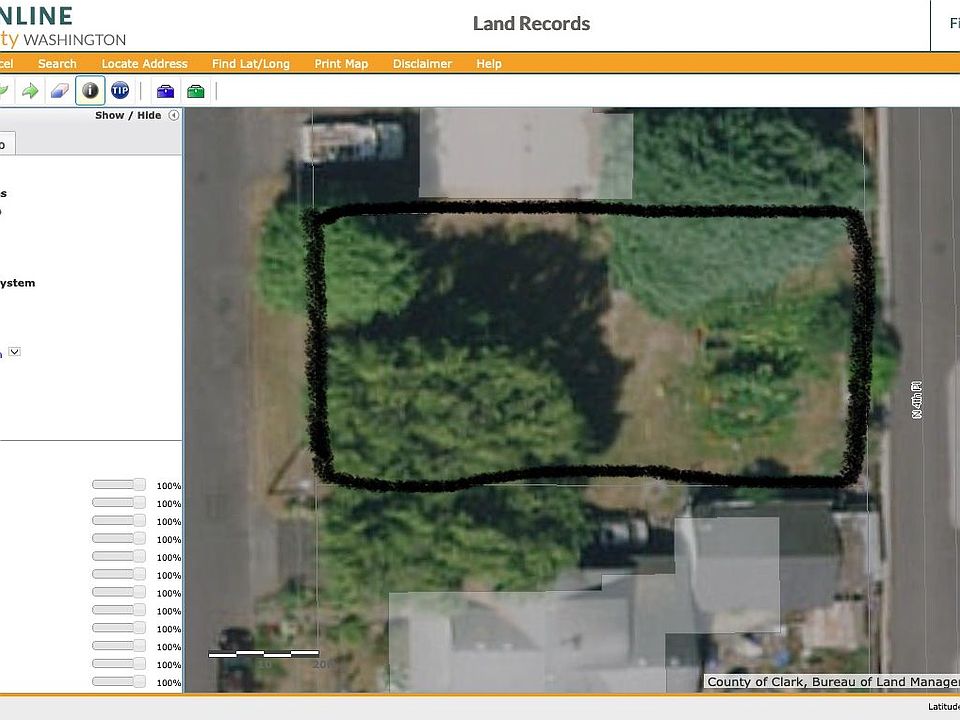960x720 pixels.
Task: Click the last layer opacity slider
Action: coord(118,682)
